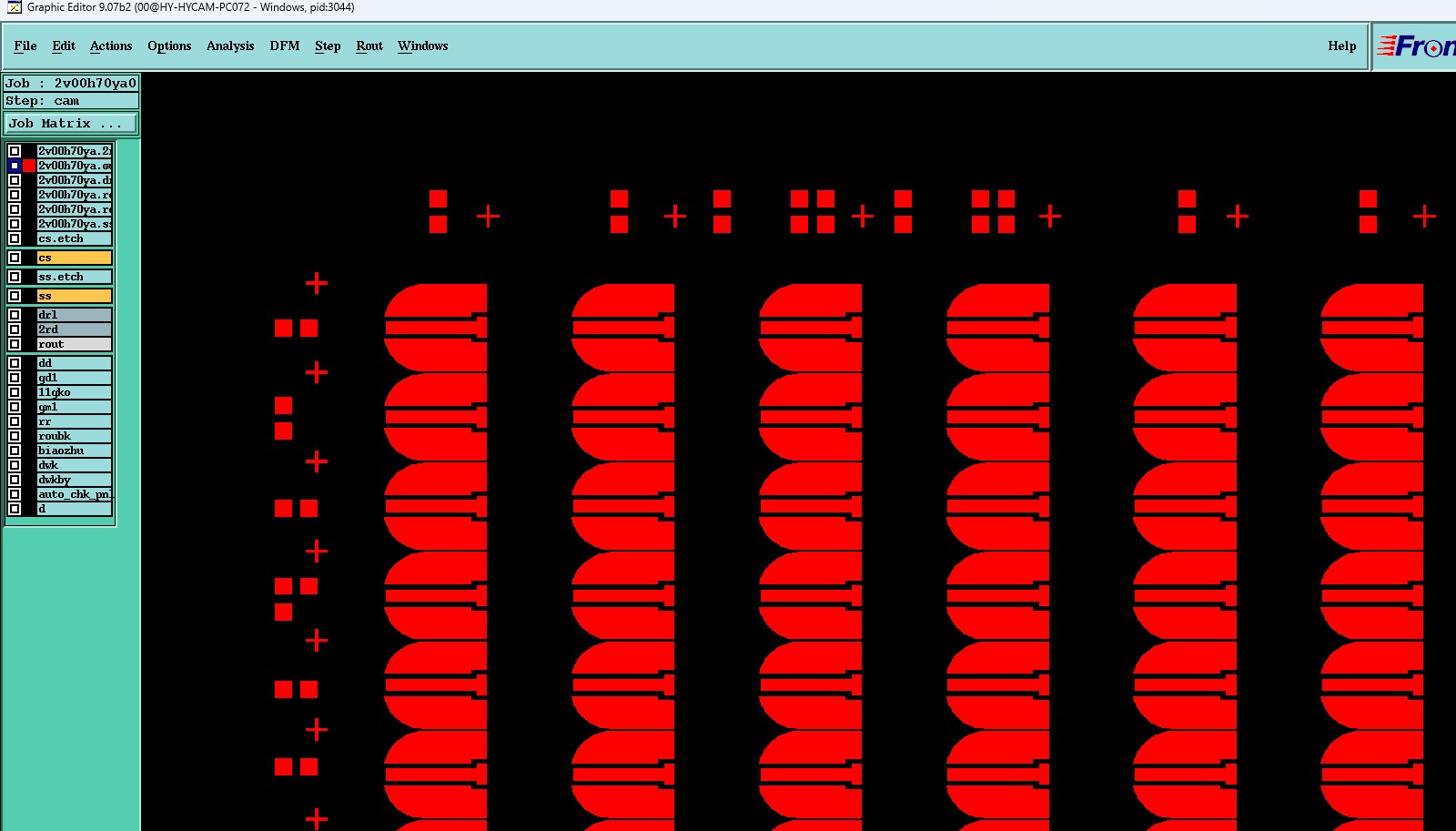Image resolution: width=1456 pixels, height=831 pixels.
Task: Toggle display checkbox for cs.etch layer
Action: coord(15,238)
